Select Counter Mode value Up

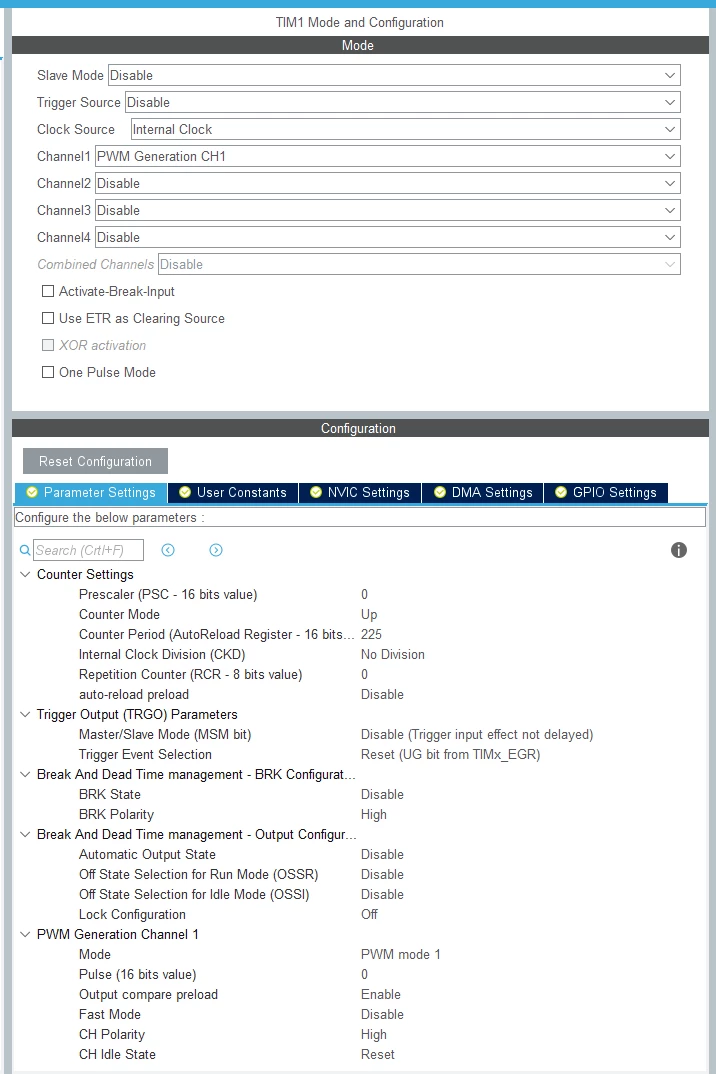[369, 614]
